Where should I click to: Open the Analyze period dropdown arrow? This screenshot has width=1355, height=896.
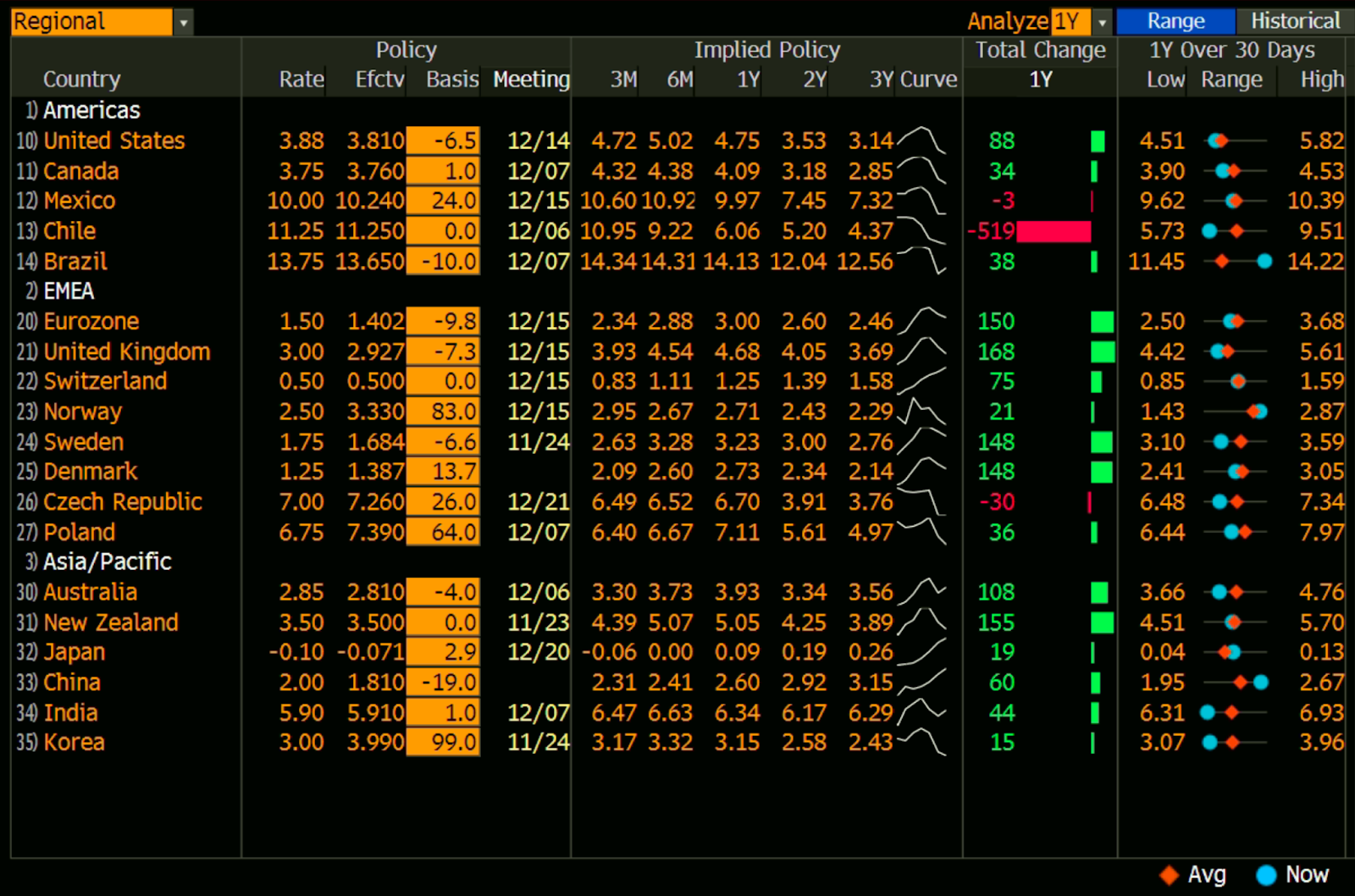[1102, 22]
